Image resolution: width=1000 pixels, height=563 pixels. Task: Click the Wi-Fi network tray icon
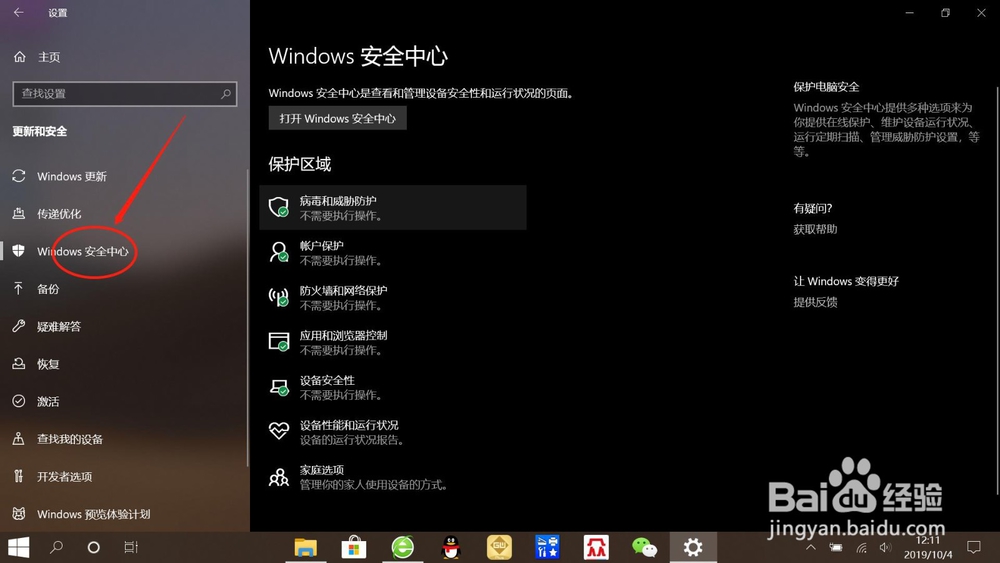(861, 547)
